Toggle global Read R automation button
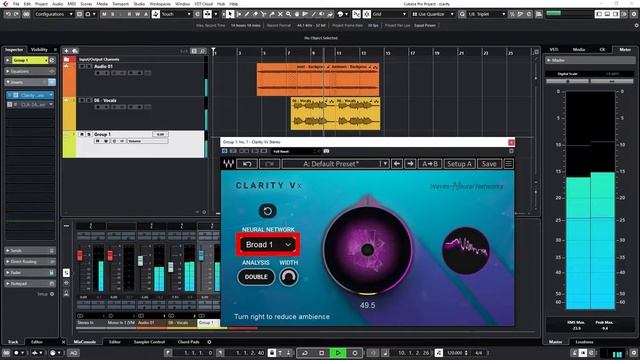Viewport: 640px width, 360px height. coord(129,14)
